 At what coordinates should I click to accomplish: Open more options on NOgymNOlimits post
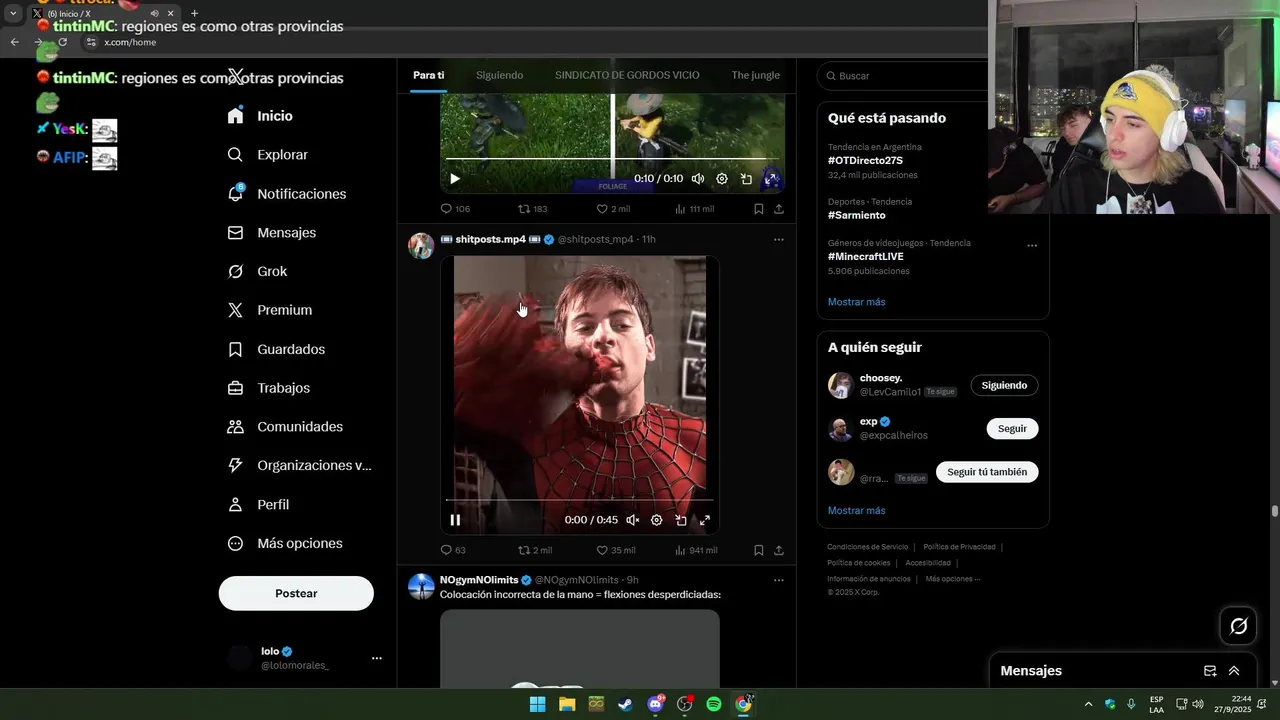click(779, 580)
